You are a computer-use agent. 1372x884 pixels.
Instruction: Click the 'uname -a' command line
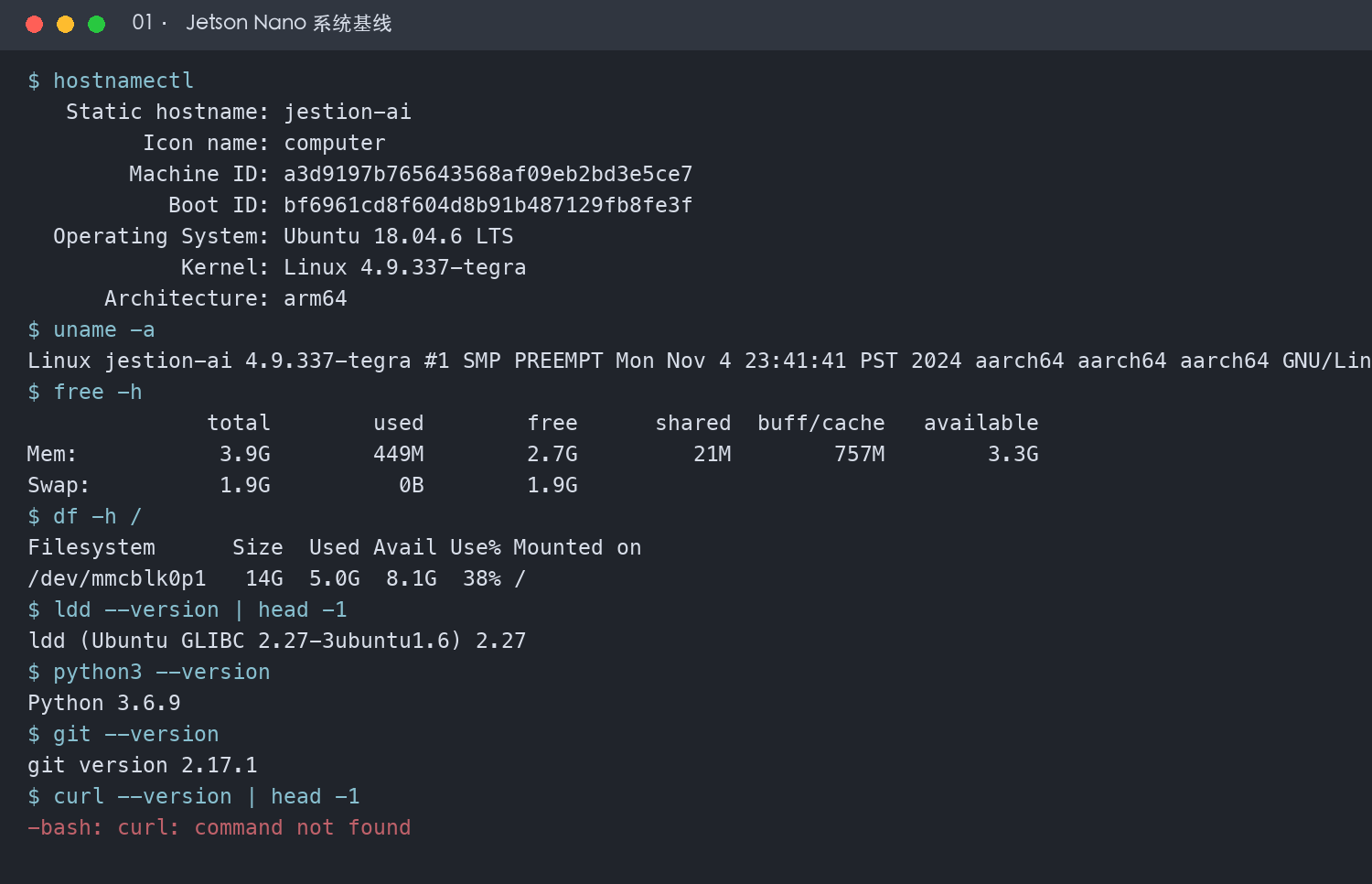[x=91, y=329]
